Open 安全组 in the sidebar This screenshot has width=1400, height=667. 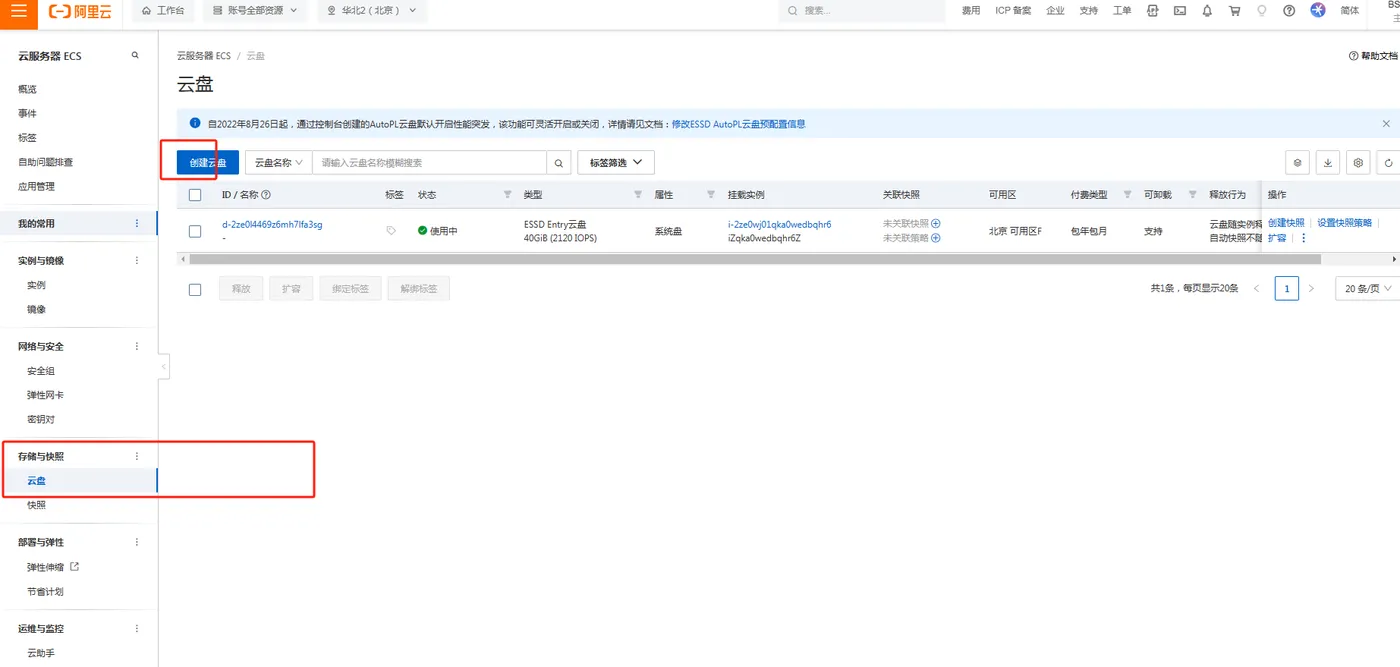41,371
